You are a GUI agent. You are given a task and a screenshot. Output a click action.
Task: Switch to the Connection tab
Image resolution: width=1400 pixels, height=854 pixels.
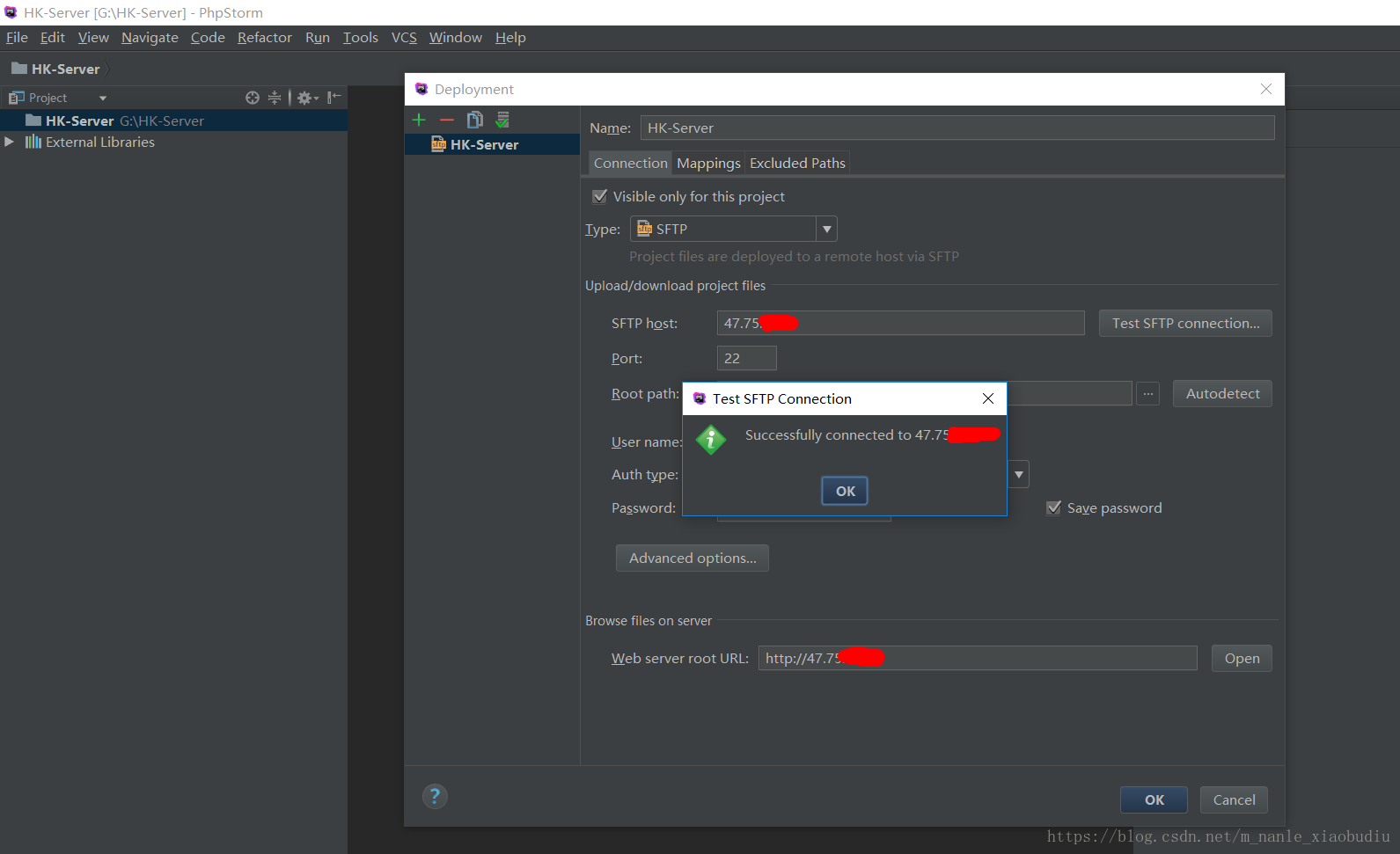[631, 163]
